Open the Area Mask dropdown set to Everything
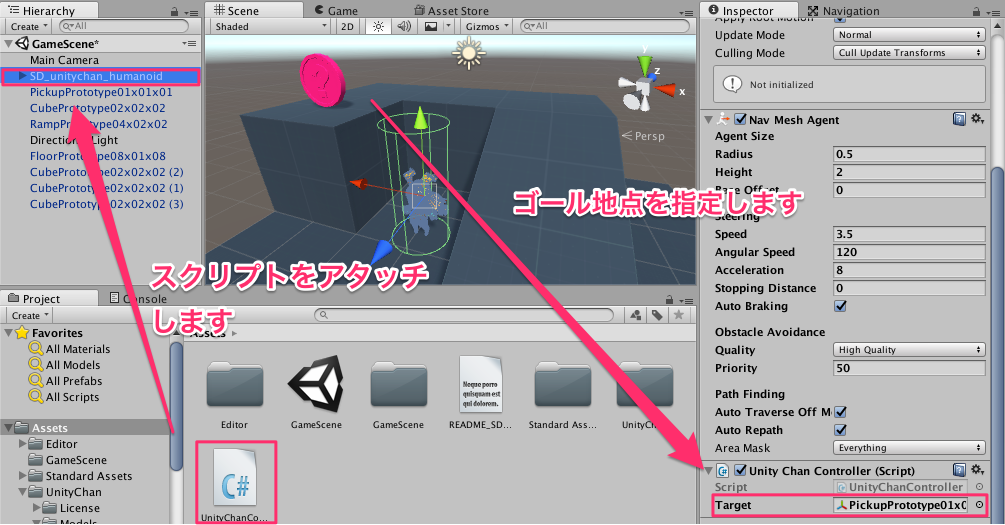Screen dimensions: 1005x525 click(909, 447)
